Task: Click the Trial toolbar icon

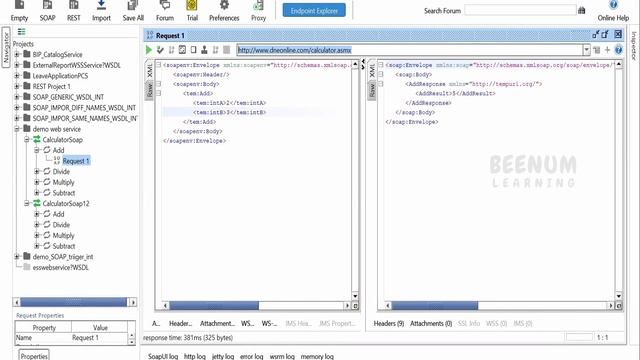Action: [x=192, y=11]
